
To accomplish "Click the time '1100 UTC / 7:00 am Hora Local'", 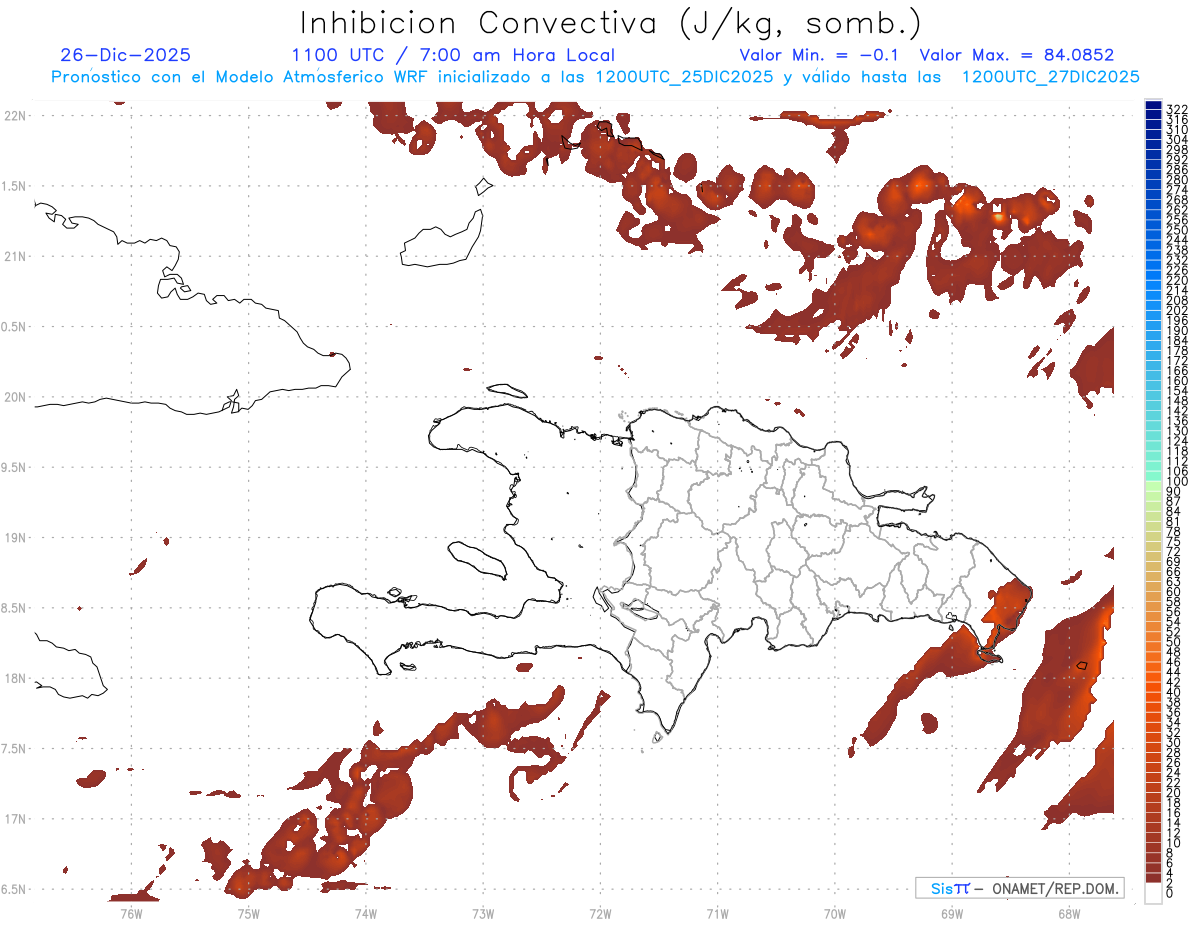I will tap(453, 55).
